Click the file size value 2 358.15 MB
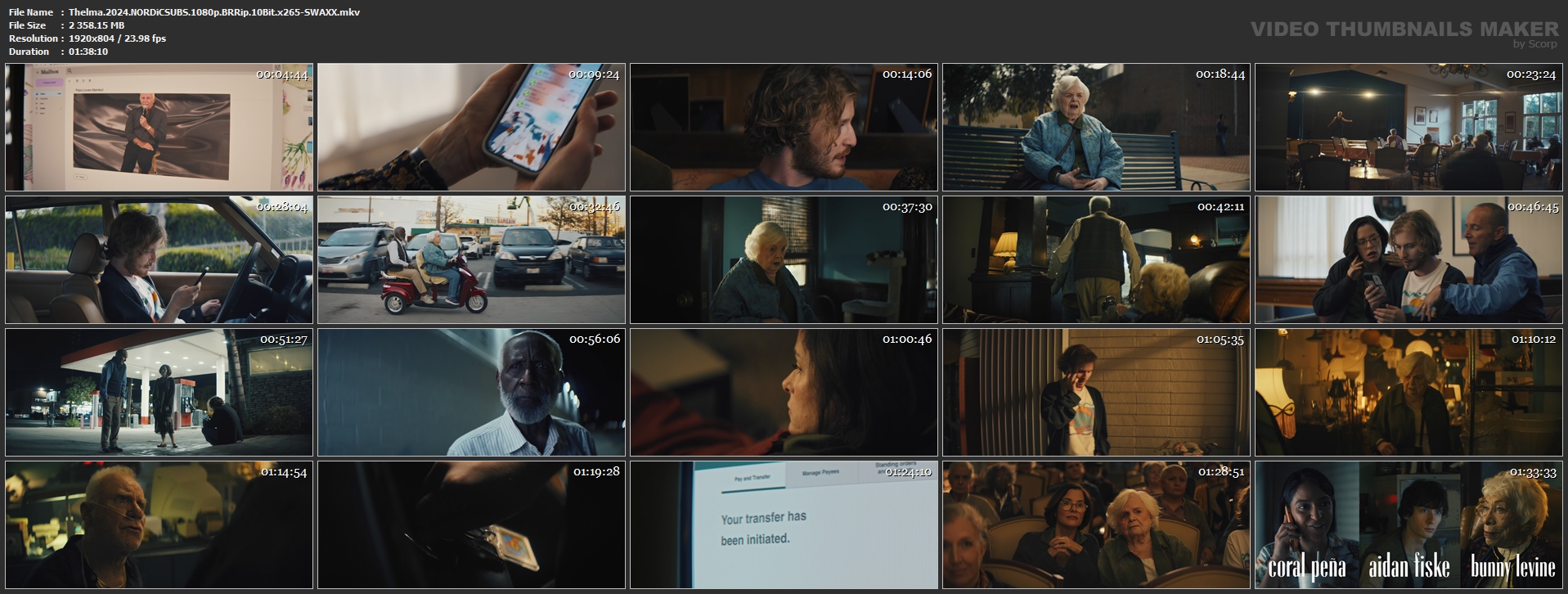Screen dimensions: 1568x594 97,25
